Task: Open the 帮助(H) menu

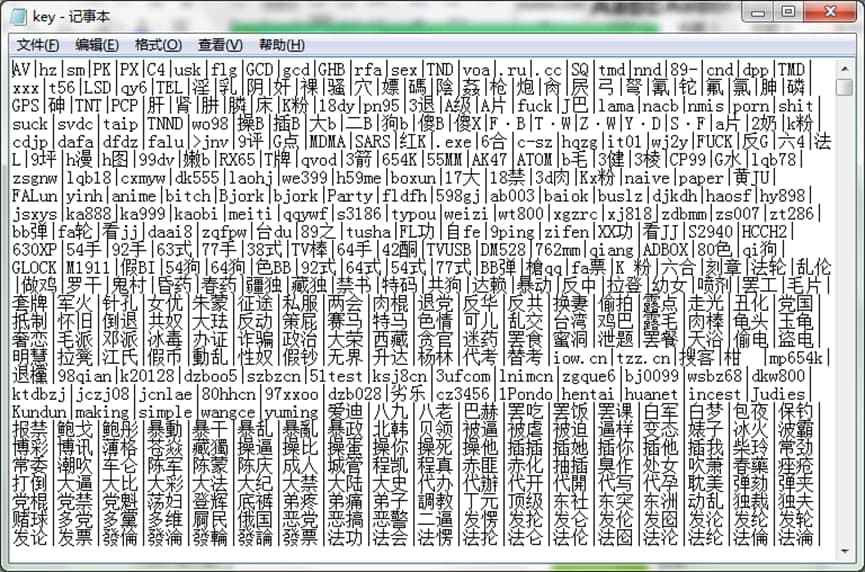Action: coord(281,45)
